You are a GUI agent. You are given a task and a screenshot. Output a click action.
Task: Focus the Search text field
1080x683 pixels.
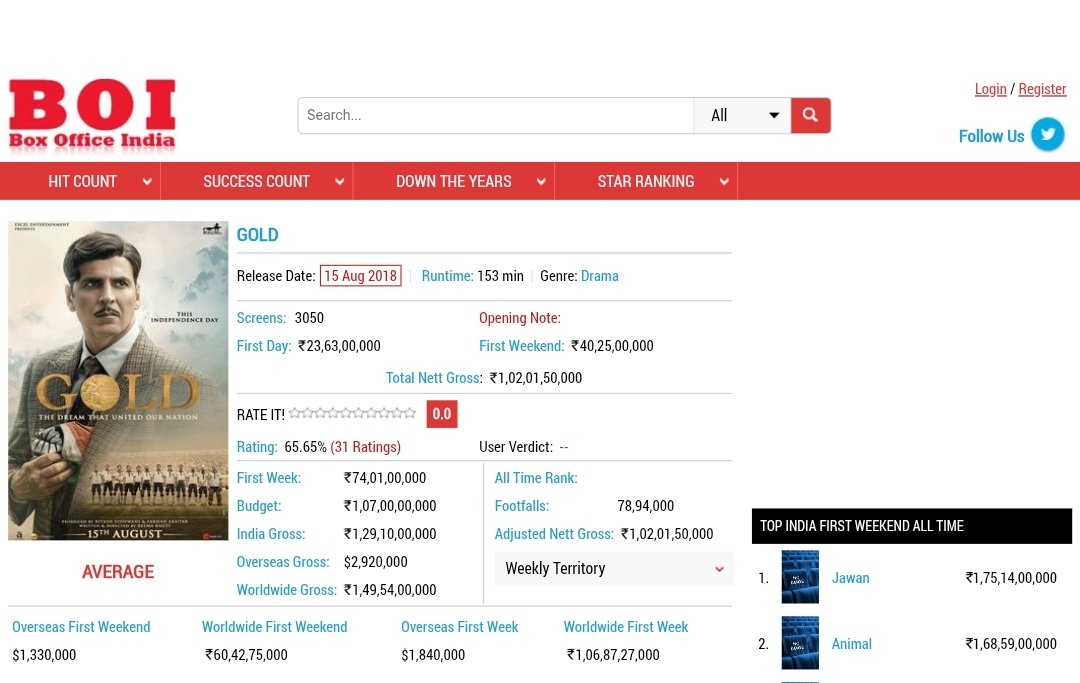pos(496,115)
